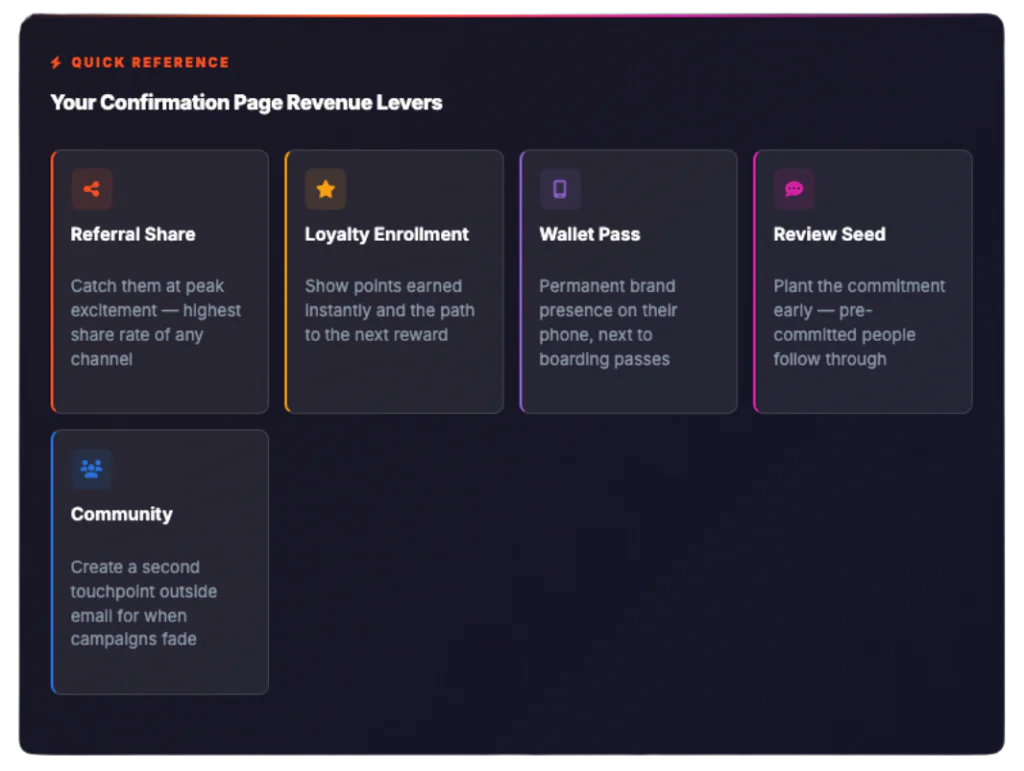Click the orange share icon
Image resolution: width=1024 pixels, height=771 pixels.
pos(92,189)
